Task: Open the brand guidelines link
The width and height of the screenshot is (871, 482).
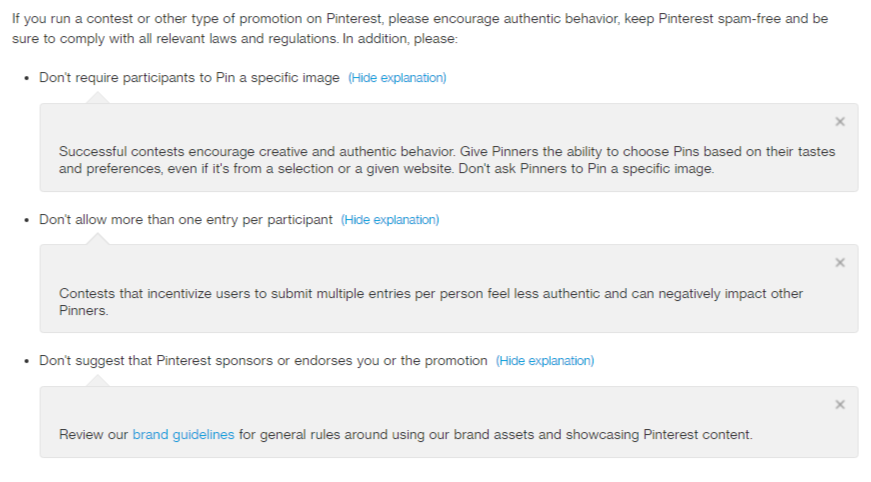Action: click(x=183, y=435)
